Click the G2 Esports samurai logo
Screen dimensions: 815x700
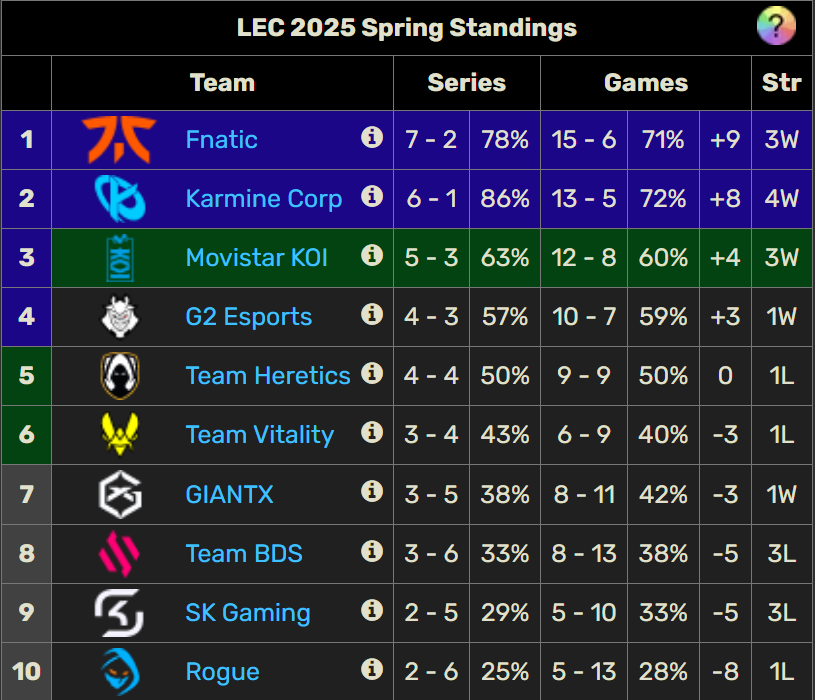click(x=120, y=316)
